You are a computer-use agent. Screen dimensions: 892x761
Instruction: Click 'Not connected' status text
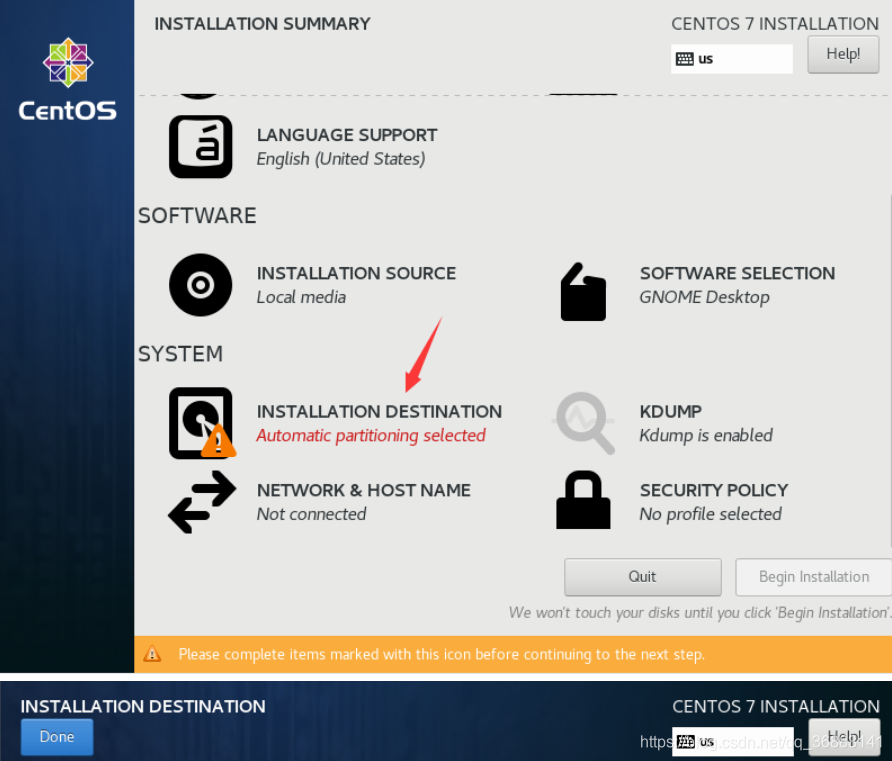coord(311,514)
